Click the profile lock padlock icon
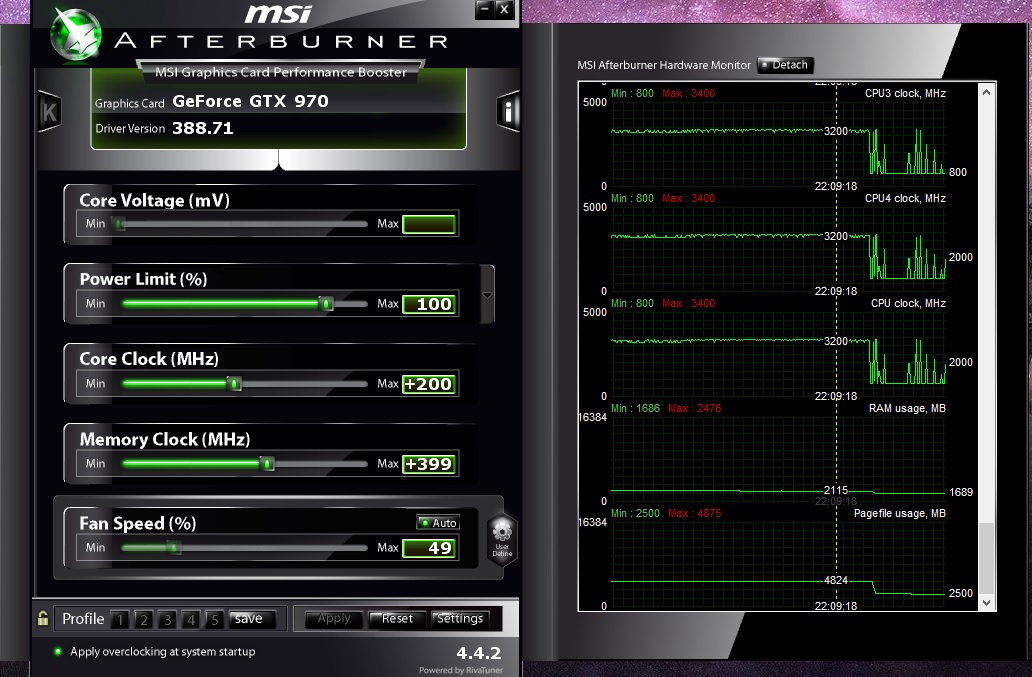 (42, 618)
